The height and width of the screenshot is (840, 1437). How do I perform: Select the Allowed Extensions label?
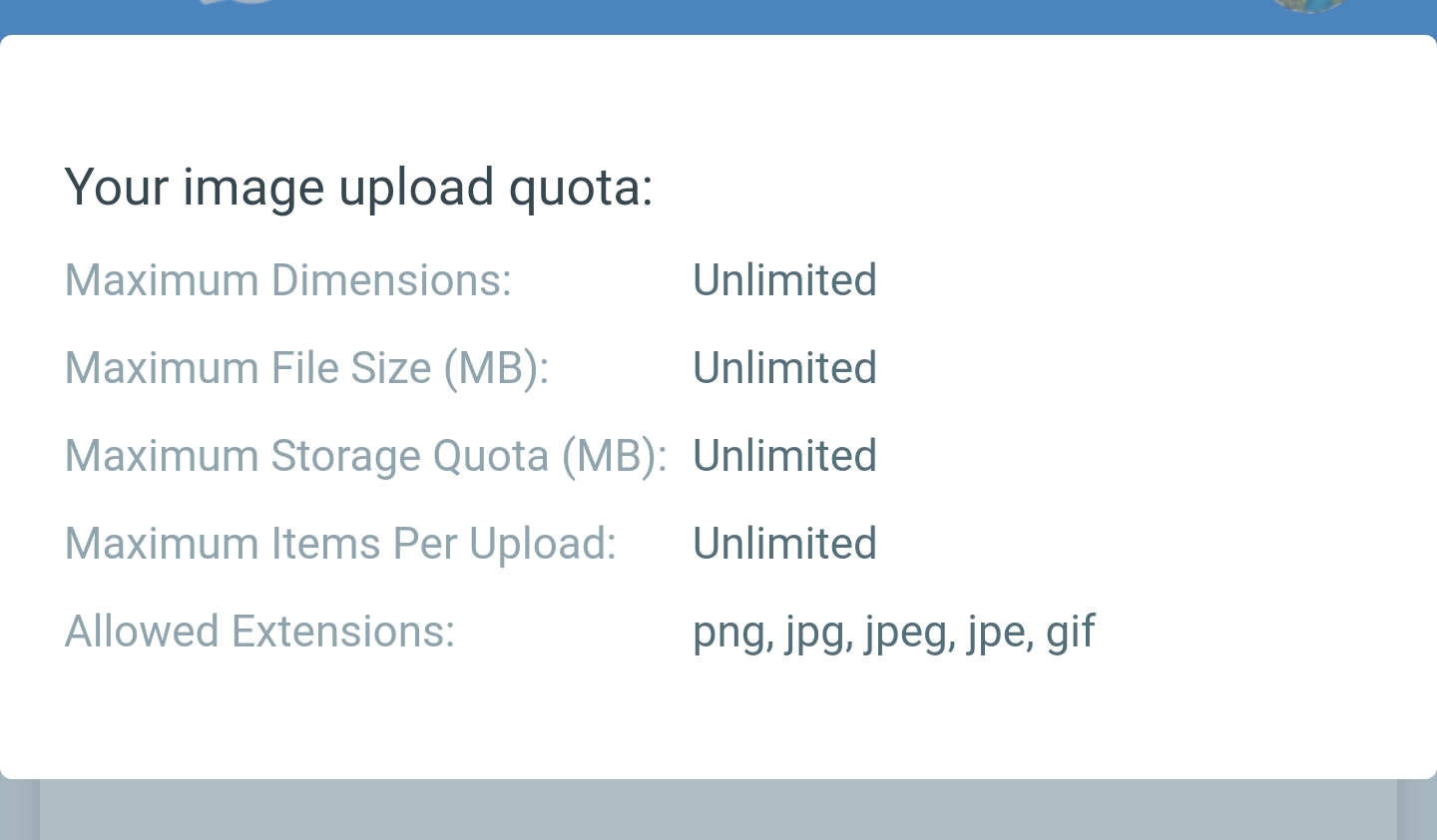(x=259, y=631)
